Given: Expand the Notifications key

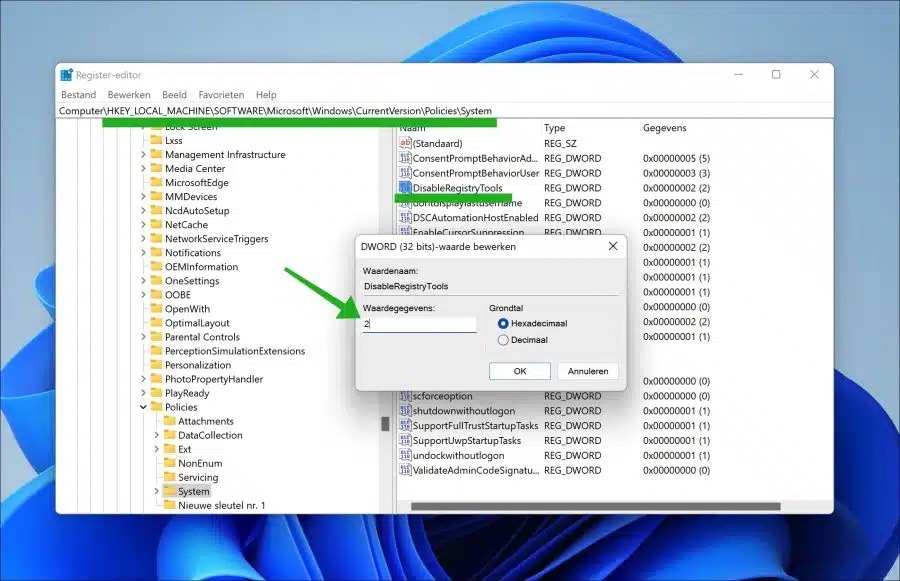Looking at the screenshot, I should [143, 253].
